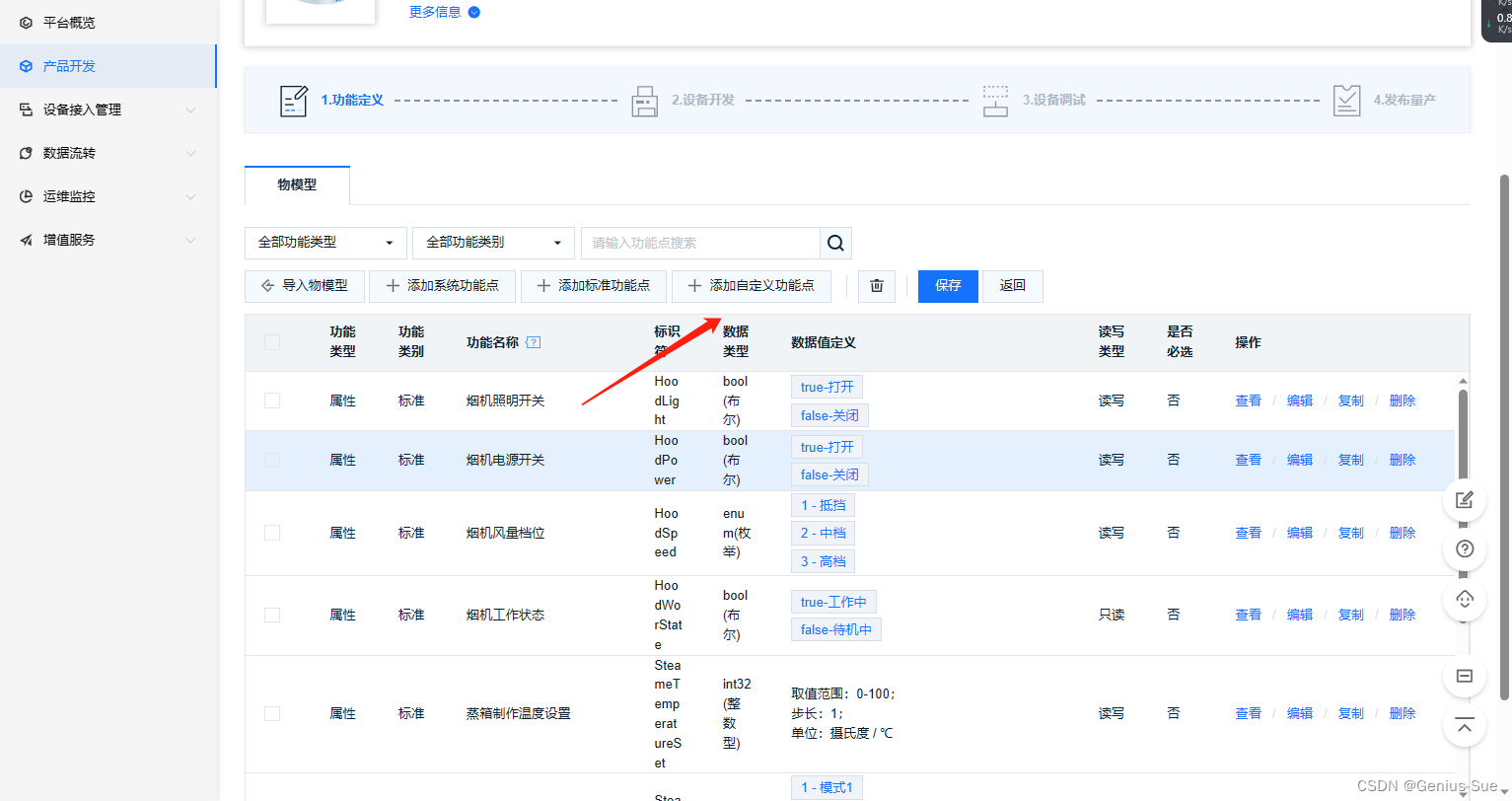Click 删除 for 烟机照明开关
Image resolution: width=1512 pixels, height=801 pixels.
coord(1403,400)
